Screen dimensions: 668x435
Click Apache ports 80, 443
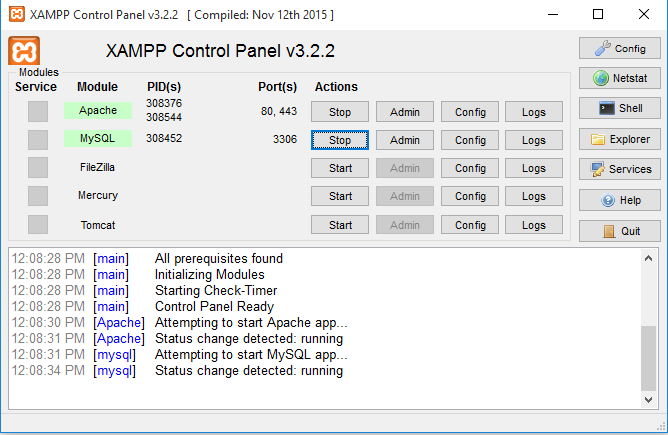279,111
